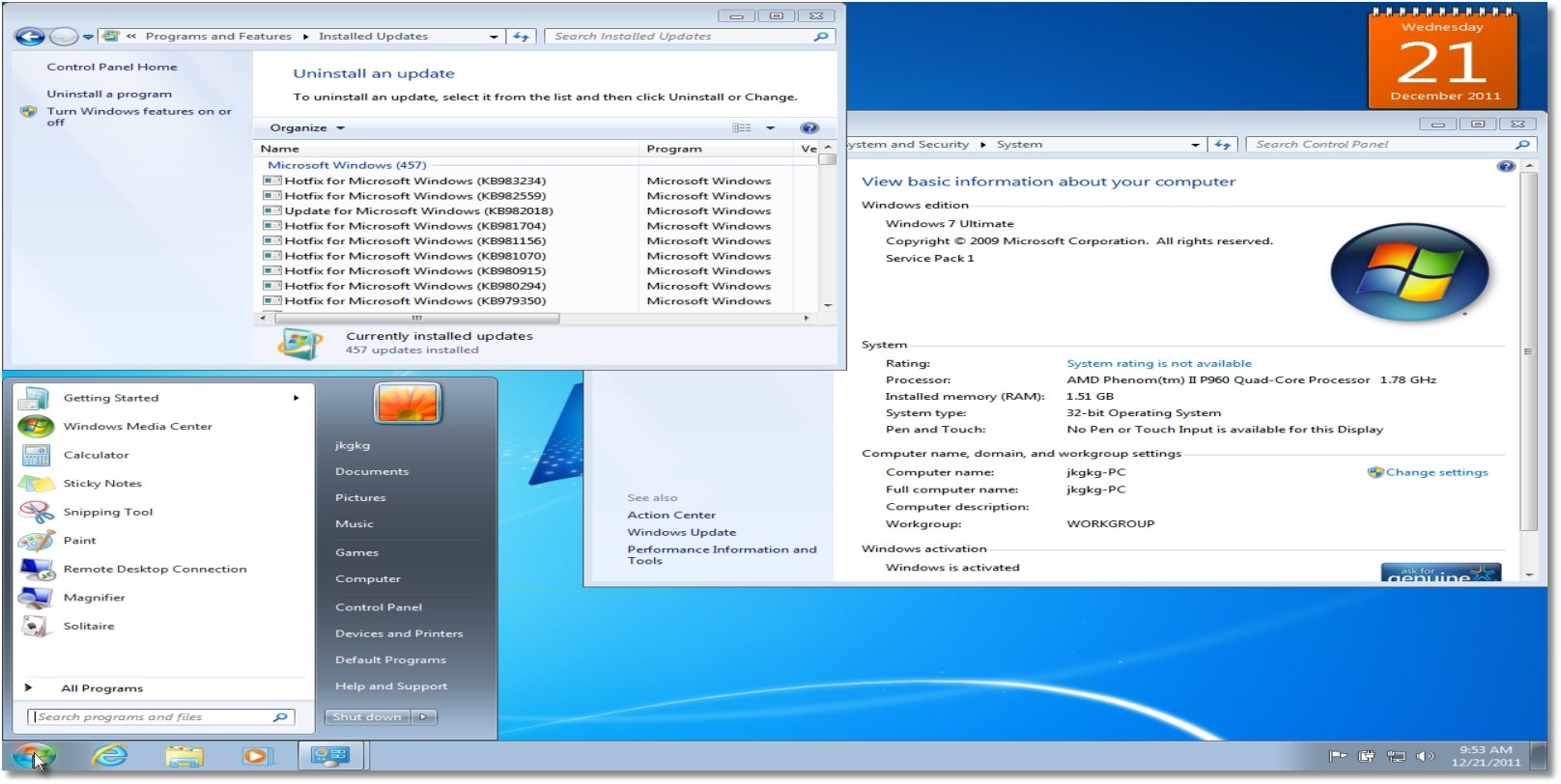Viewport: 1561px width, 784px height.
Task: Click the volume speaker tray icon
Action: [x=1424, y=756]
